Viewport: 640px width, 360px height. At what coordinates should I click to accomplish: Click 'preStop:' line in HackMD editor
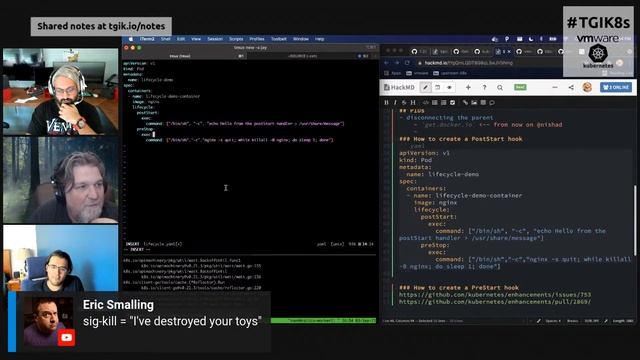435,245
